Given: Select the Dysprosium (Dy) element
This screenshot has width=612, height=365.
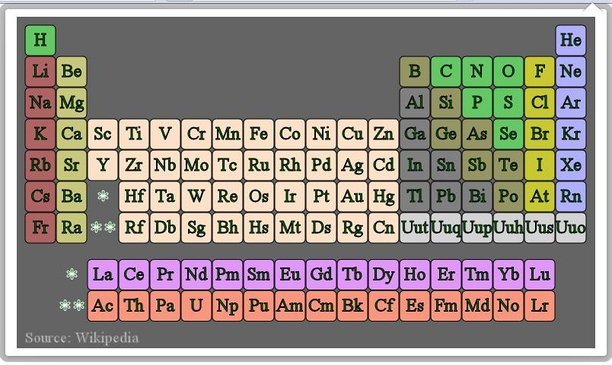Looking at the screenshot, I should pos(384,274).
